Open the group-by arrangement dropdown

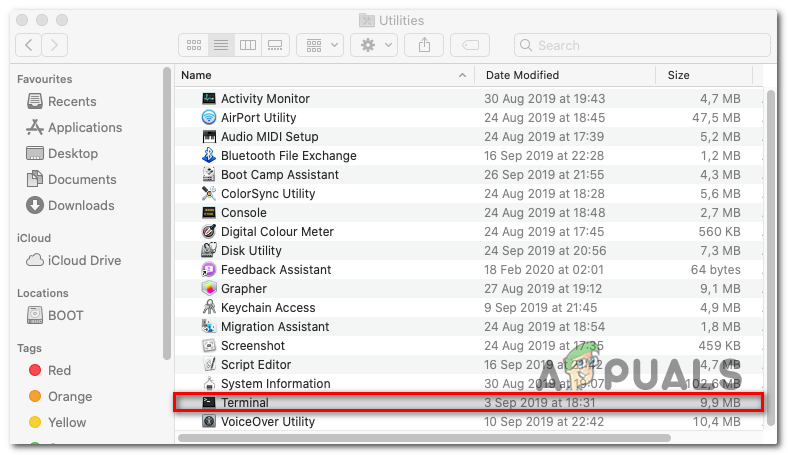(x=320, y=45)
